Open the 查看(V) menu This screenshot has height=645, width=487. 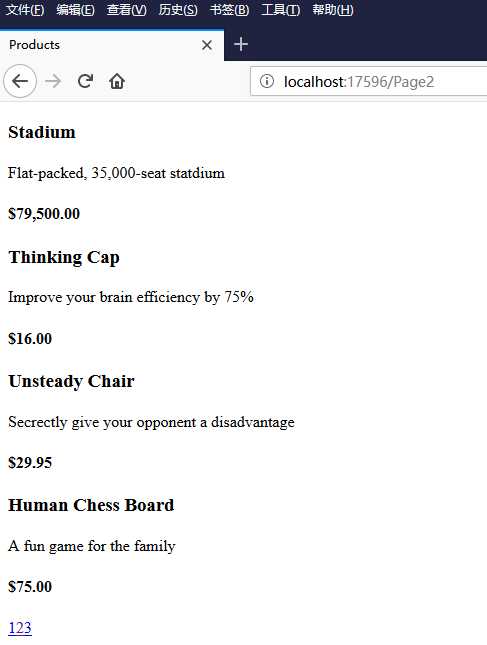(127, 9)
